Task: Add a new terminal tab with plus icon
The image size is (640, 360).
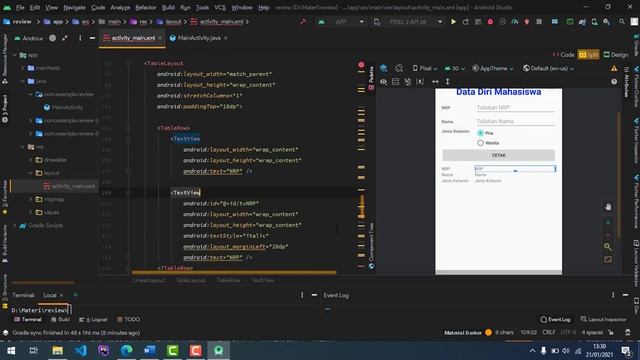Action: point(75,295)
